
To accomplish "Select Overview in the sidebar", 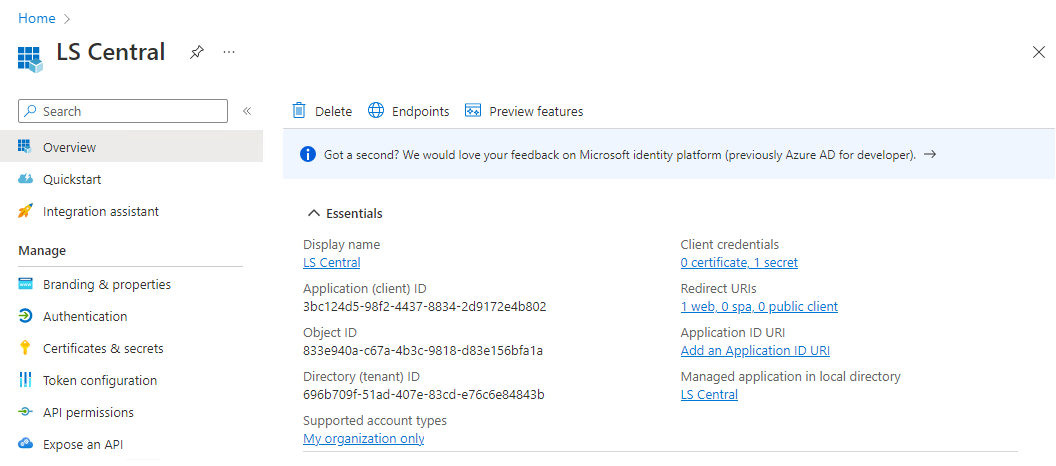I will [69, 148].
